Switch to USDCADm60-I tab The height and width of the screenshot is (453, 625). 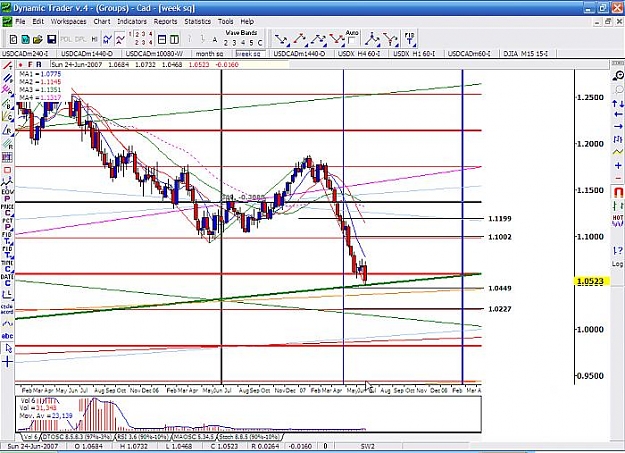pos(469,53)
